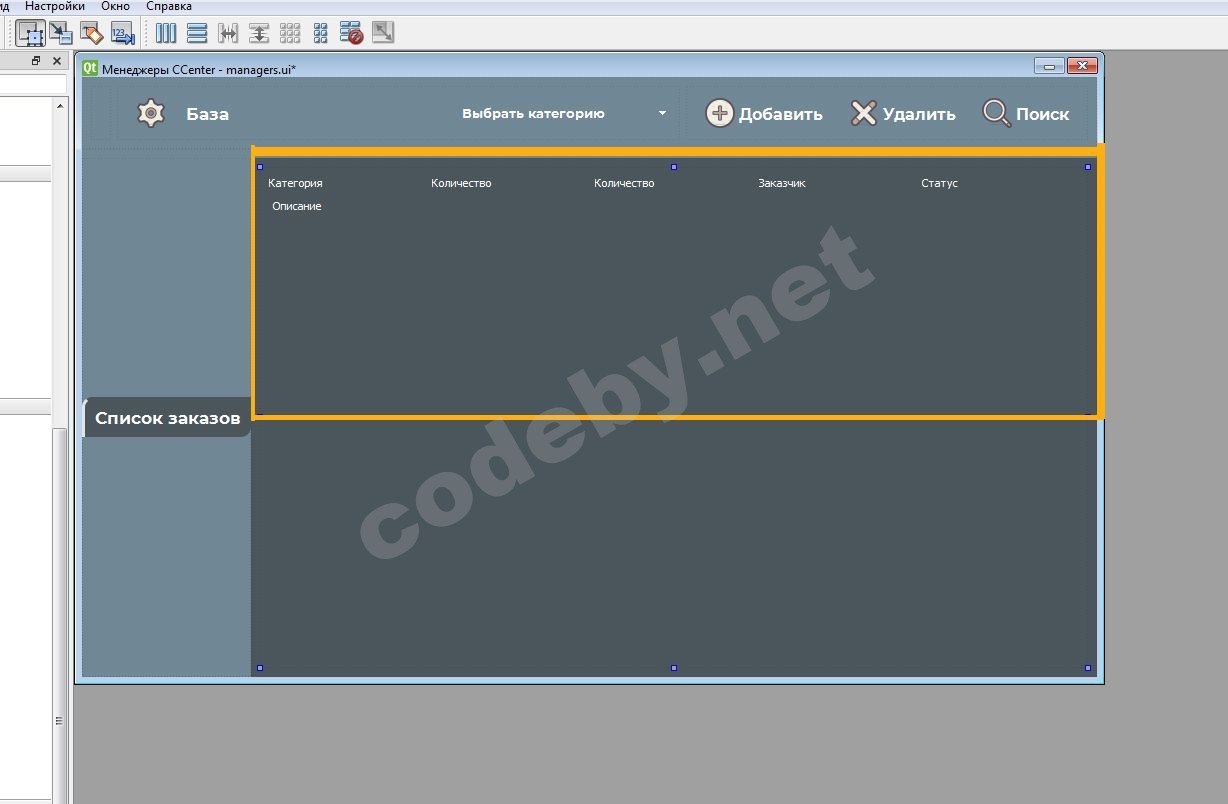Screen dimensions: 1228x804
Task: Apply Lay Out in a Grid
Action: coord(290,33)
